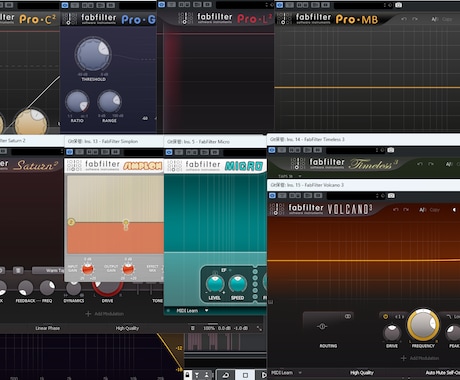Click camera snapshot icon in Timeless 3 window
This screenshot has width=460, height=380.
click(x=391, y=150)
